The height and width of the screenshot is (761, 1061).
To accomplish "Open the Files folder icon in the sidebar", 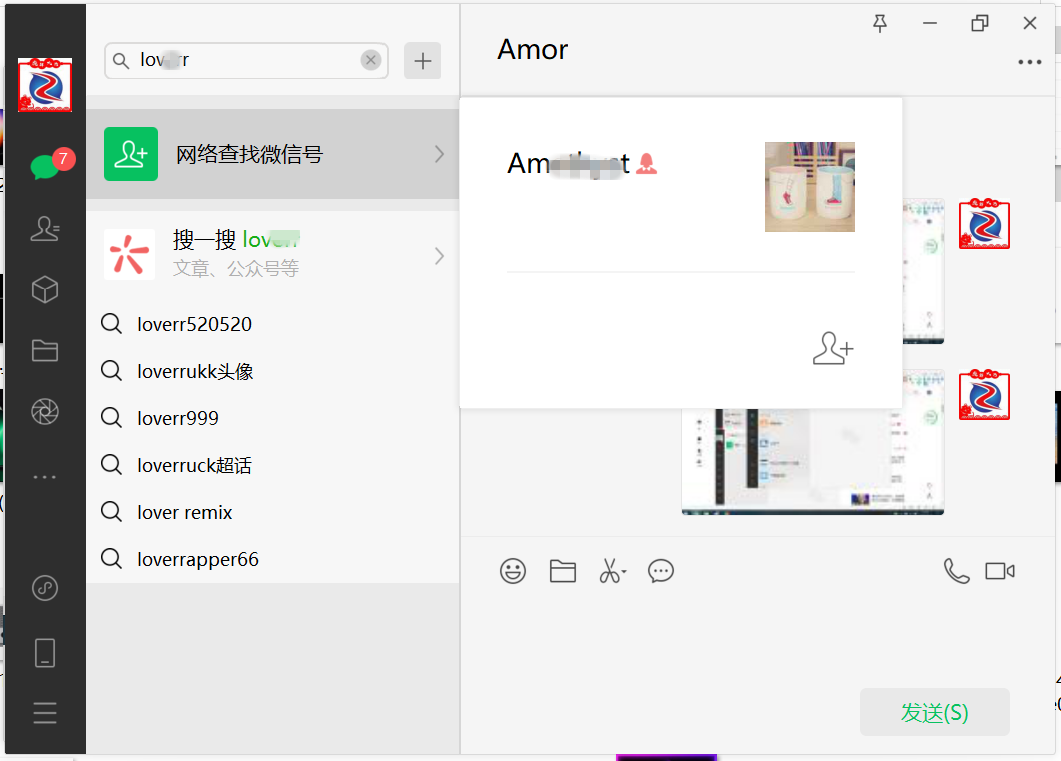I will coord(45,350).
